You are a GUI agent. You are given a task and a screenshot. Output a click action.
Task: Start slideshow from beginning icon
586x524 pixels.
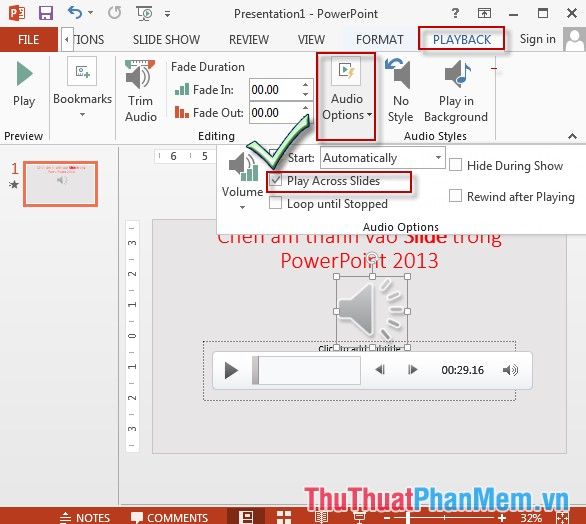(144, 13)
